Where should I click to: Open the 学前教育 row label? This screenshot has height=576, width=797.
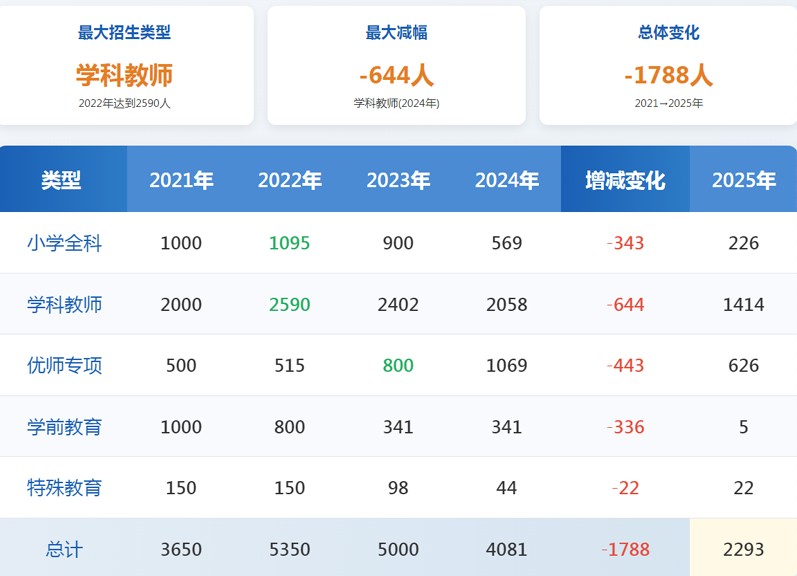click(x=64, y=427)
